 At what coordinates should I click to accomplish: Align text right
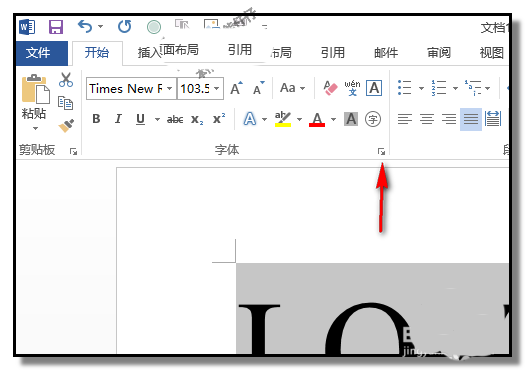click(x=449, y=119)
